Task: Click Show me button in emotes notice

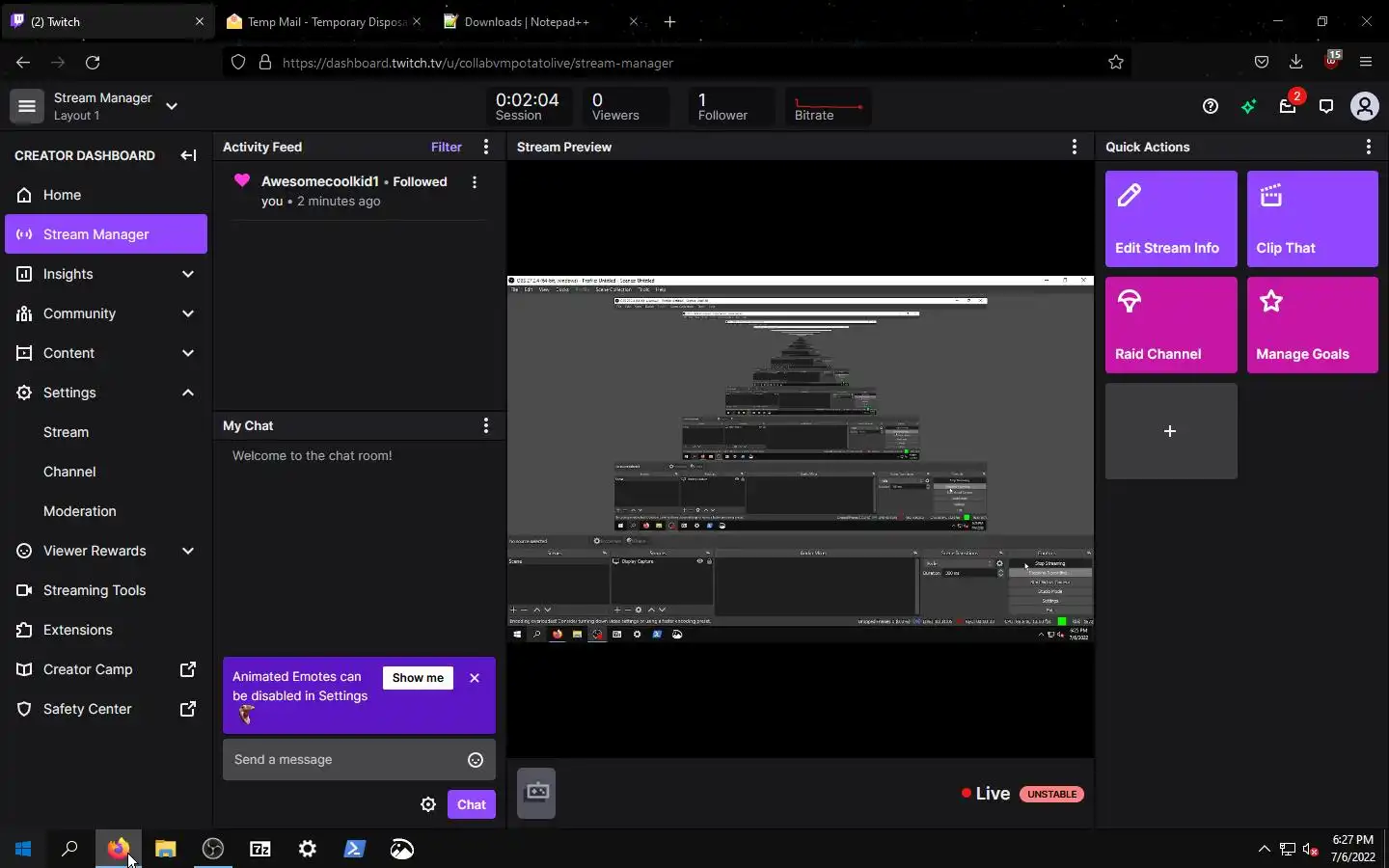Action: (x=418, y=678)
